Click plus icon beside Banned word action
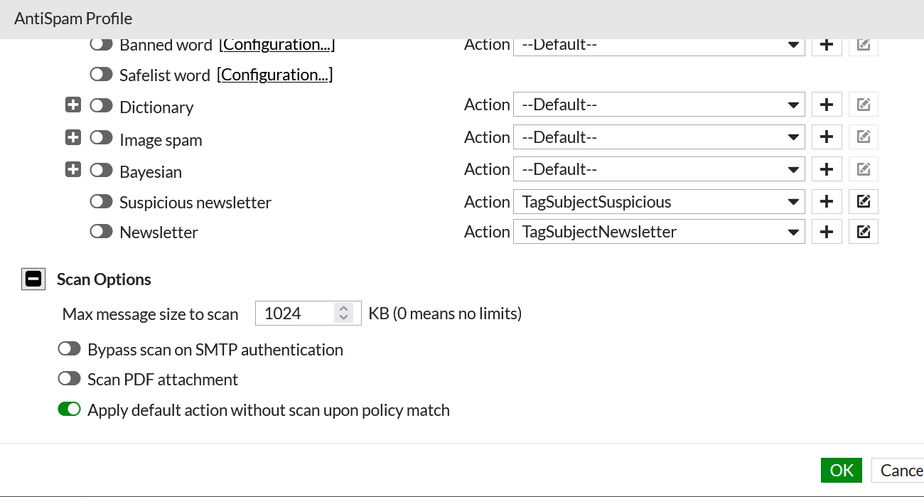Image resolution: width=924 pixels, height=497 pixels. click(x=826, y=45)
